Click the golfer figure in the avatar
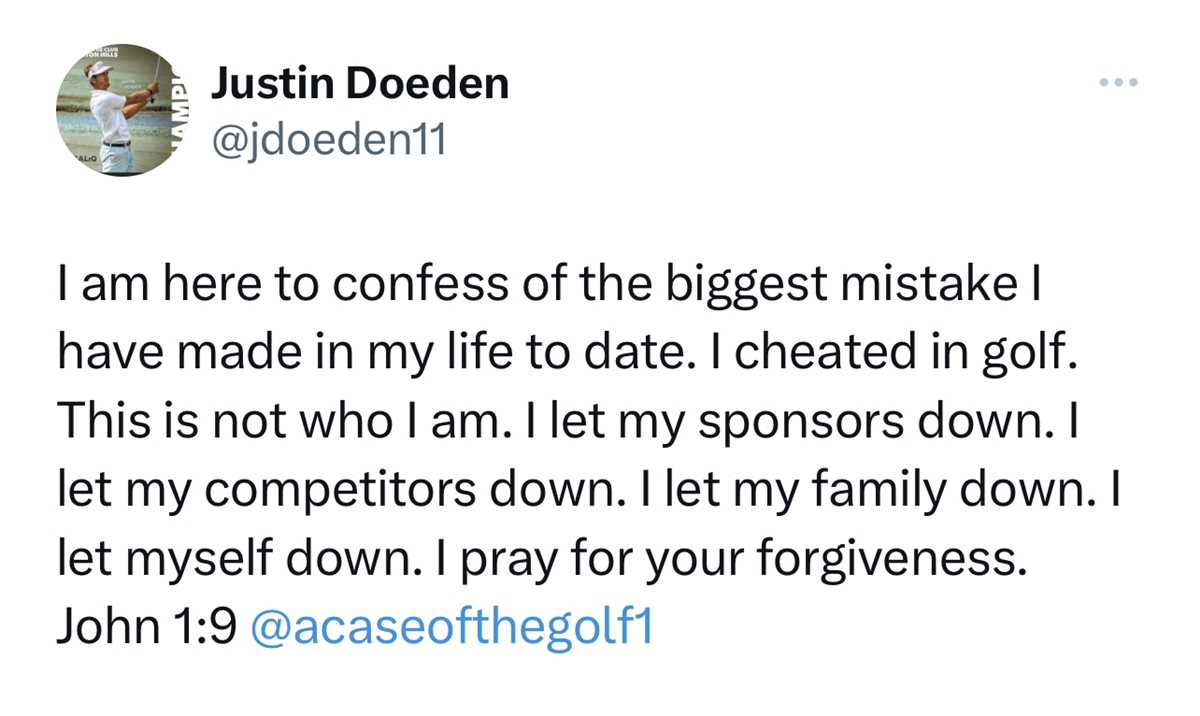This screenshot has width=1200, height=716. [x=118, y=115]
